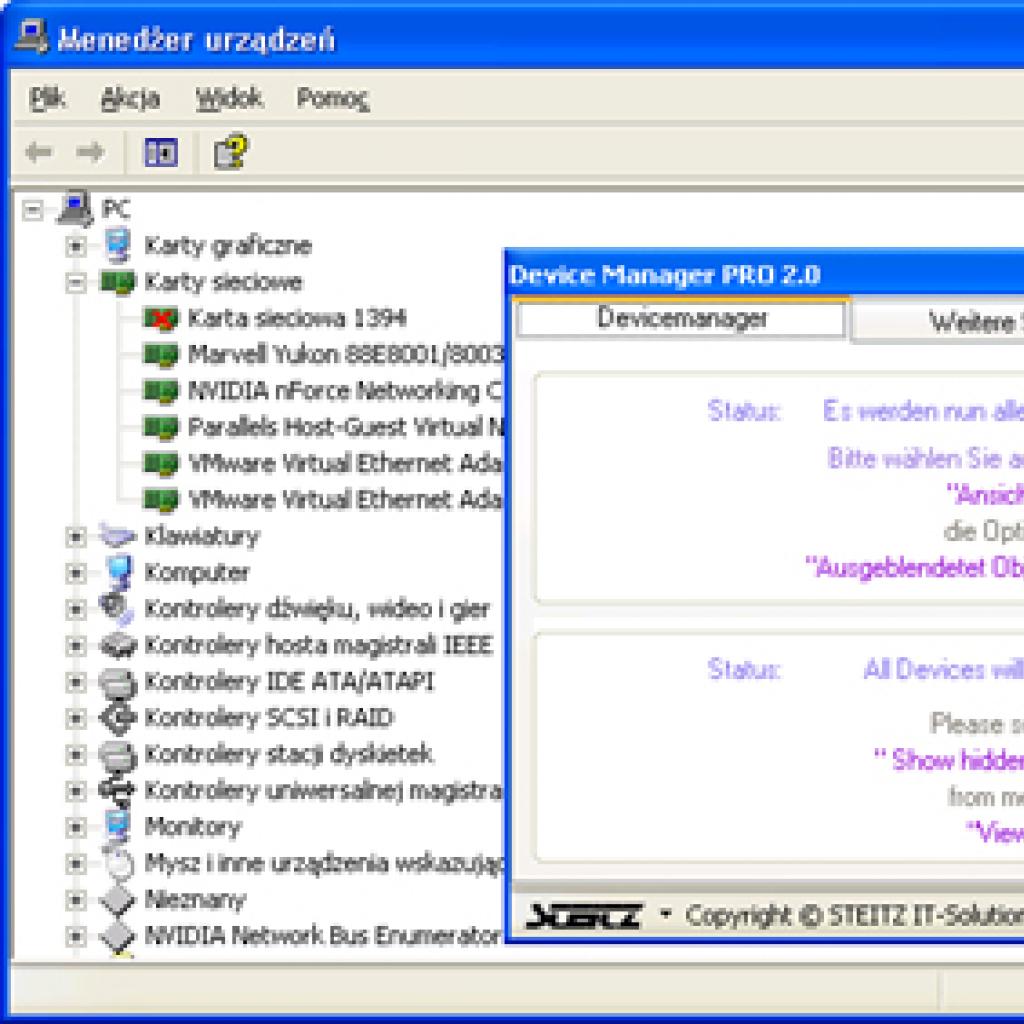The image size is (1024, 1024).
Task: Click the Kontrolery IDE ATA/ATAPI icon
Action: 118,682
